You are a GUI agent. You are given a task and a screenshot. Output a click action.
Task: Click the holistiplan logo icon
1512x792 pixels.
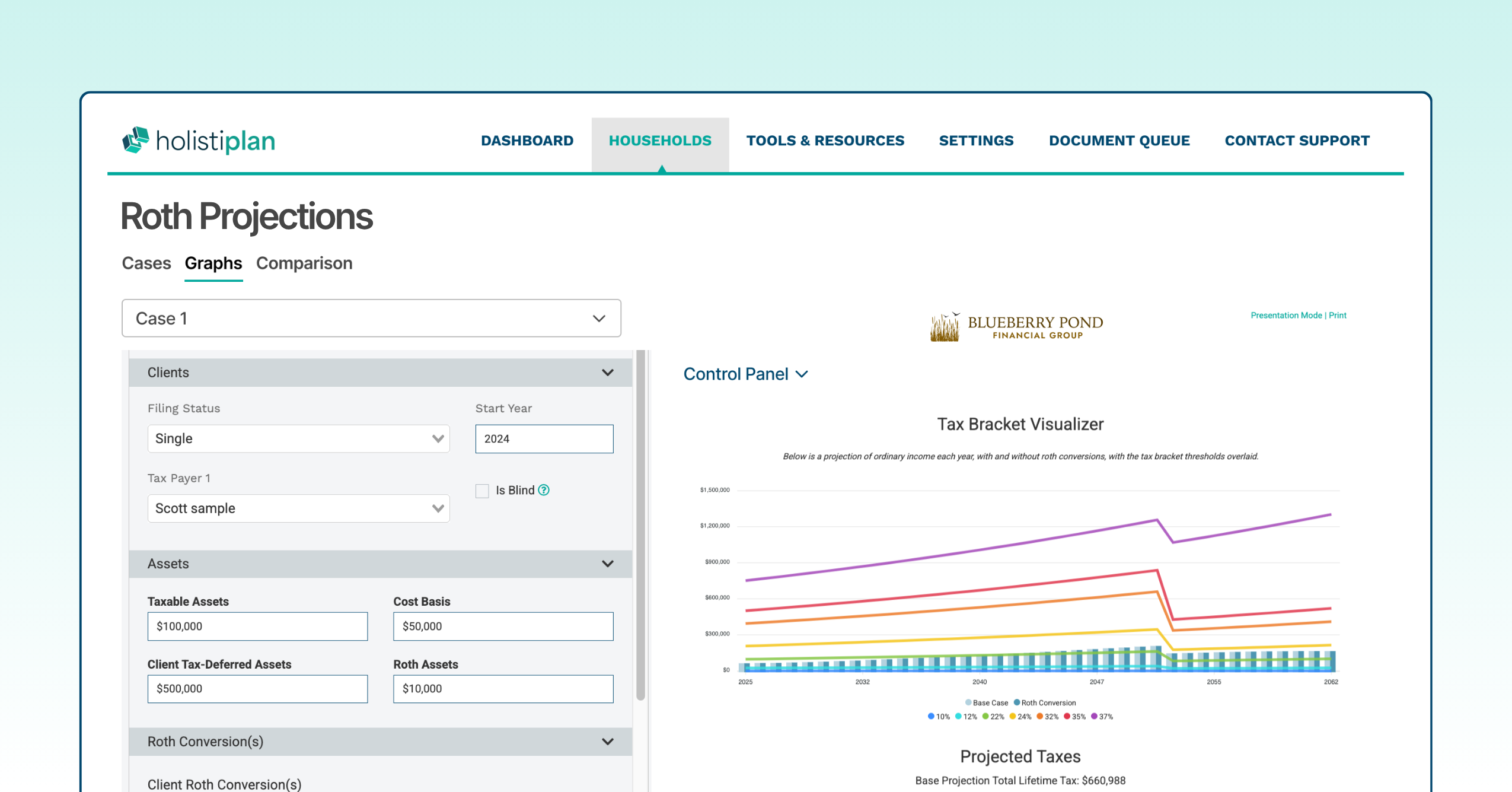(136, 140)
